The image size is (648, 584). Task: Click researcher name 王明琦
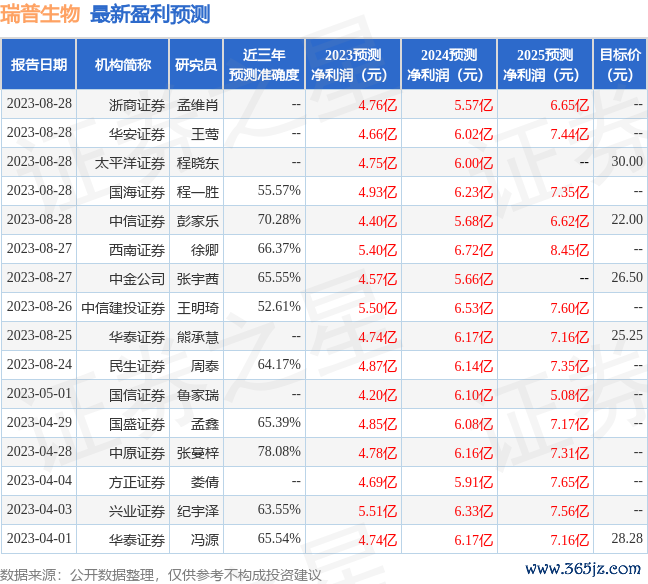pos(198,308)
